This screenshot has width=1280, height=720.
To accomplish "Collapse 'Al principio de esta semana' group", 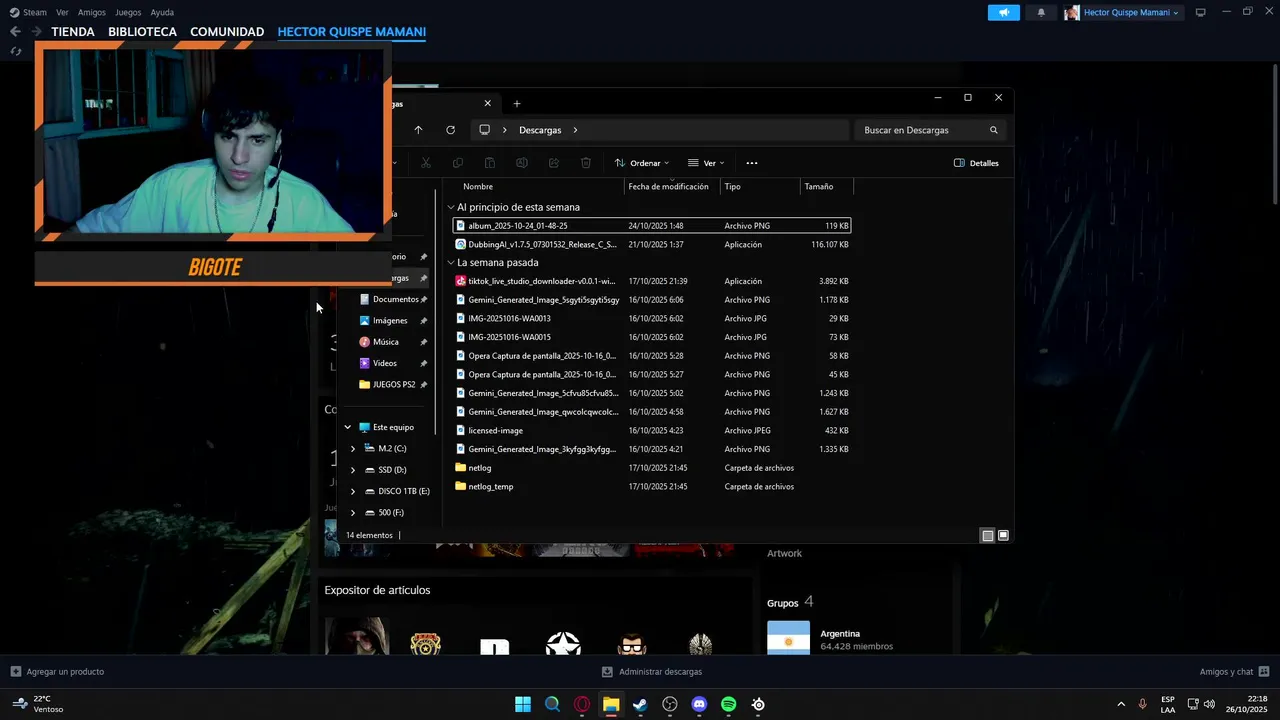I will [451, 207].
